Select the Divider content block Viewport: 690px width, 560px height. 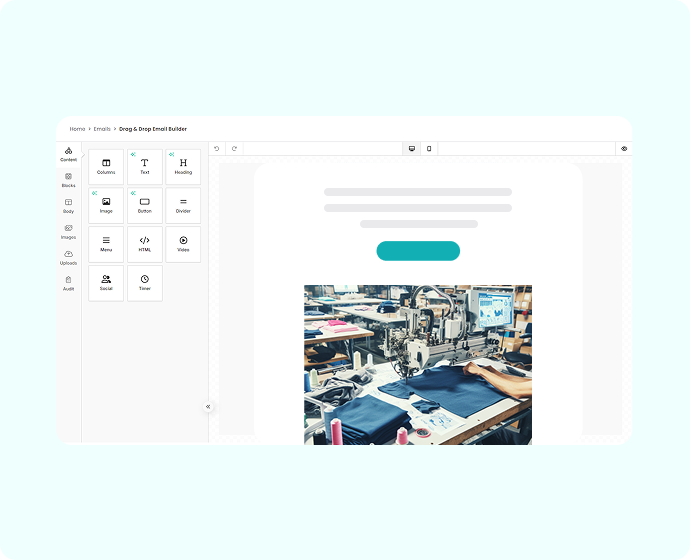tap(183, 205)
